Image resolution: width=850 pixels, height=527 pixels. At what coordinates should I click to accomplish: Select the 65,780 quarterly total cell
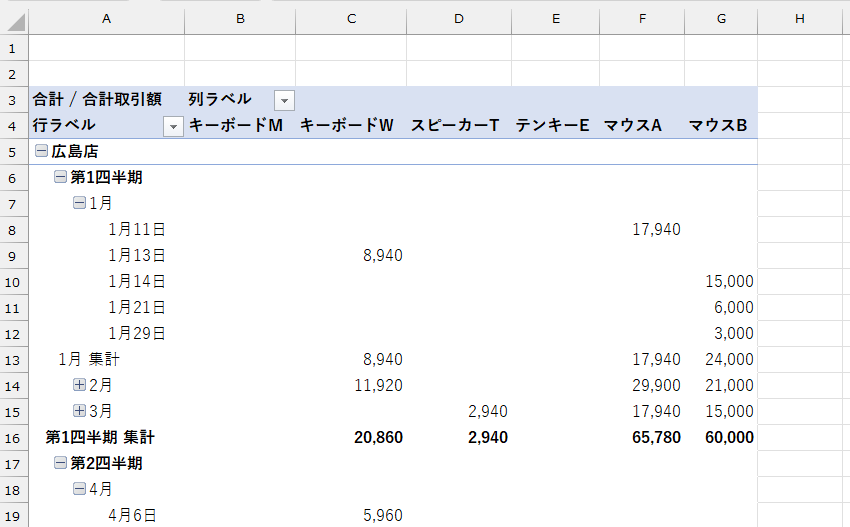656,437
